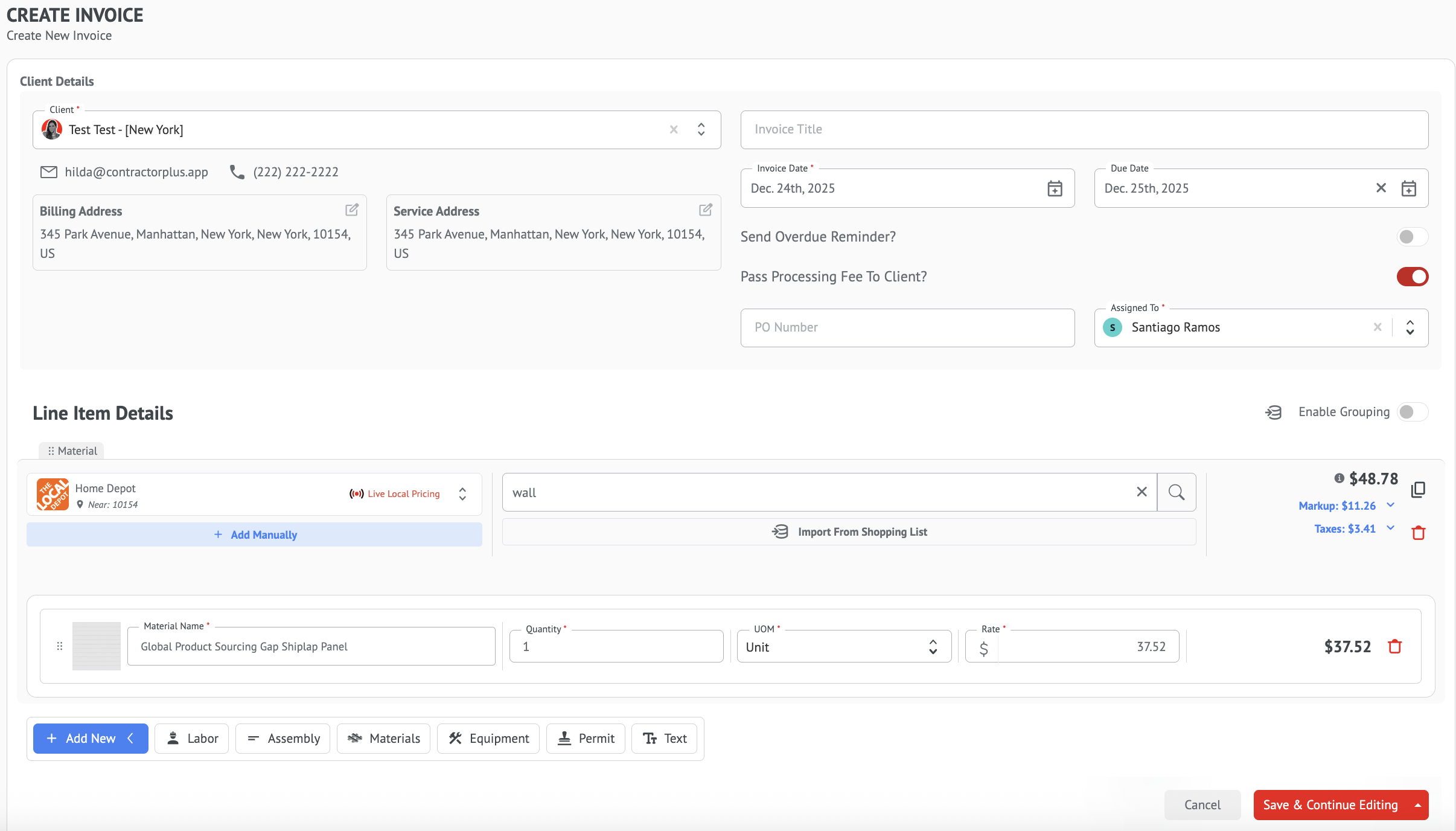Image resolution: width=1456 pixels, height=831 pixels.
Task: Open the Invoice Date calendar picker
Action: coord(1055,188)
